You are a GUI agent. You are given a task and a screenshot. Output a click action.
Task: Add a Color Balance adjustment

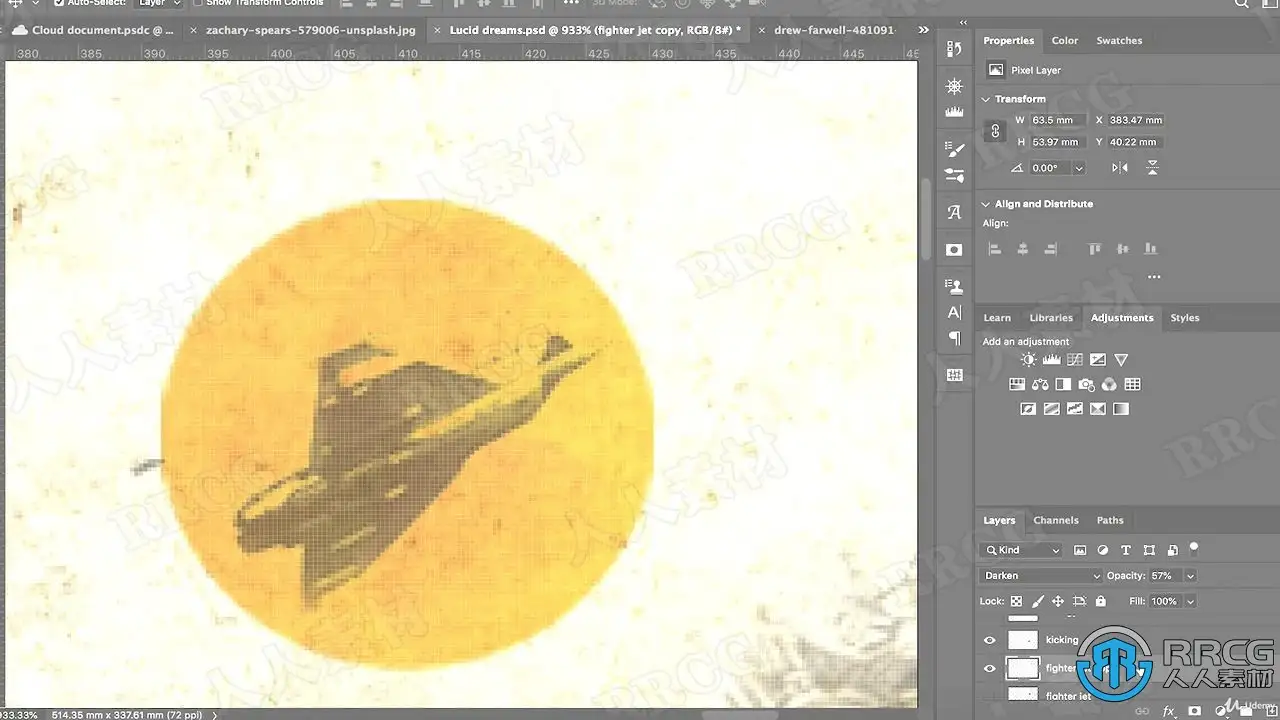(1040, 384)
